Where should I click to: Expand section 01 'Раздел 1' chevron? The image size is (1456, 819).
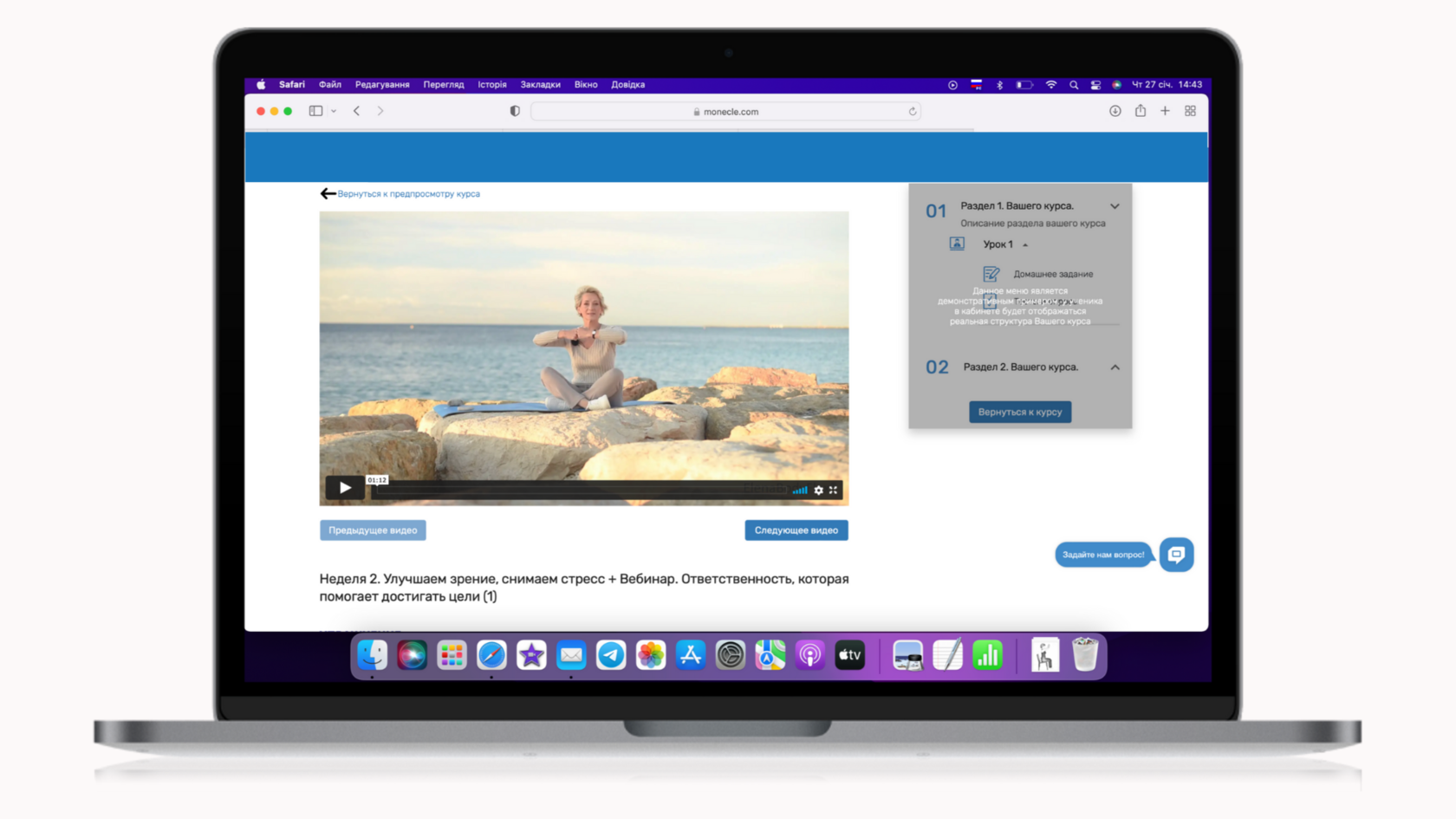tap(1115, 206)
